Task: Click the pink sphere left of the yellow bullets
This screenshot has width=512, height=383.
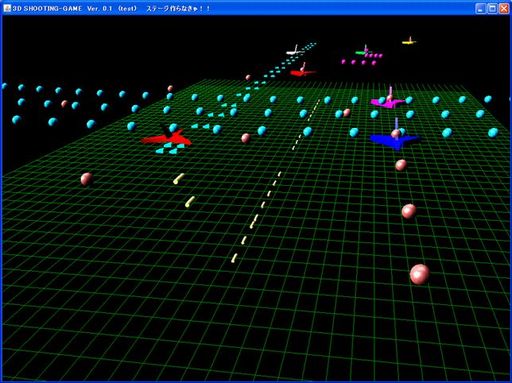Action: (87, 179)
